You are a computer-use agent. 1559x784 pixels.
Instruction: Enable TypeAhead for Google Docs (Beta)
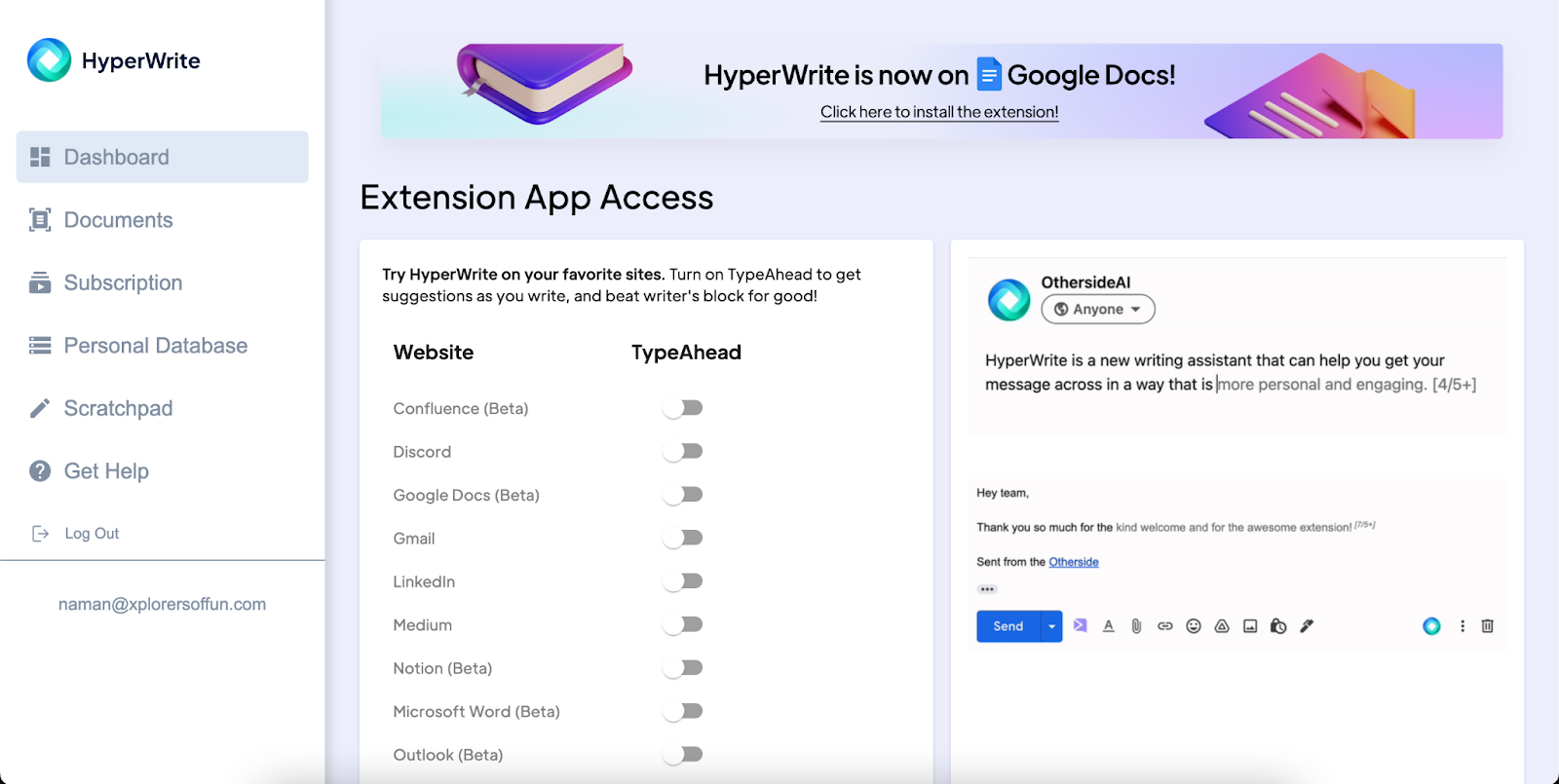(x=682, y=495)
